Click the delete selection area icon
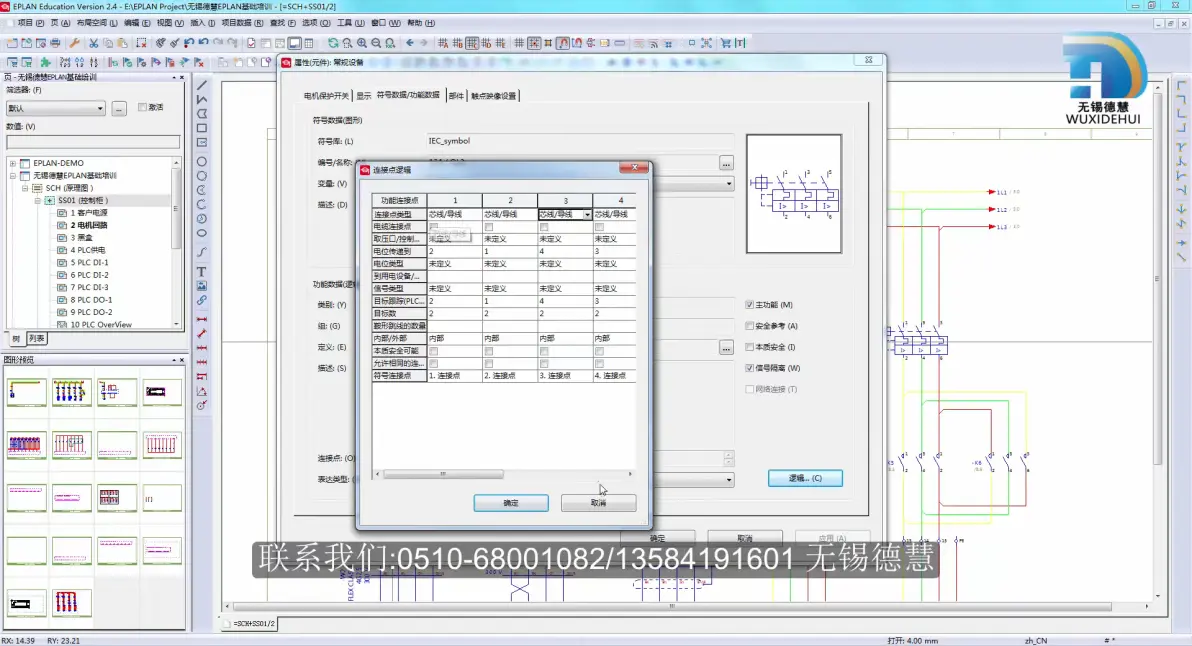 click(141, 43)
